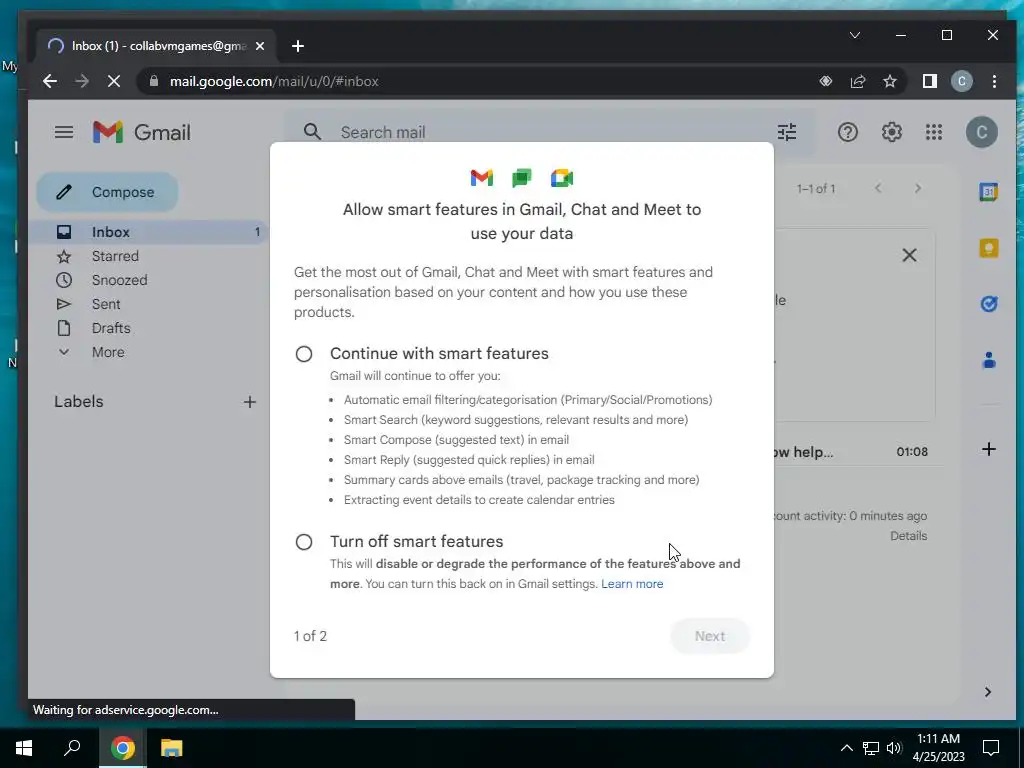Get add-ons via side panel plus
The width and height of the screenshot is (1024, 768).
[988, 449]
